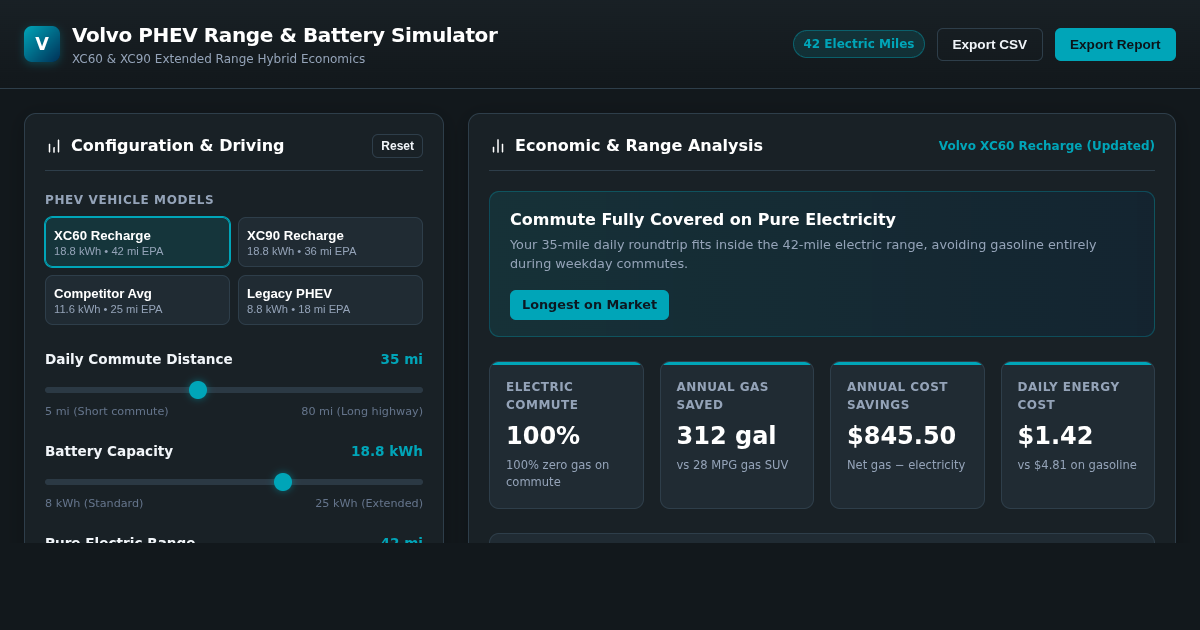Click the 42 Electric Miles badge

(x=858, y=44)
